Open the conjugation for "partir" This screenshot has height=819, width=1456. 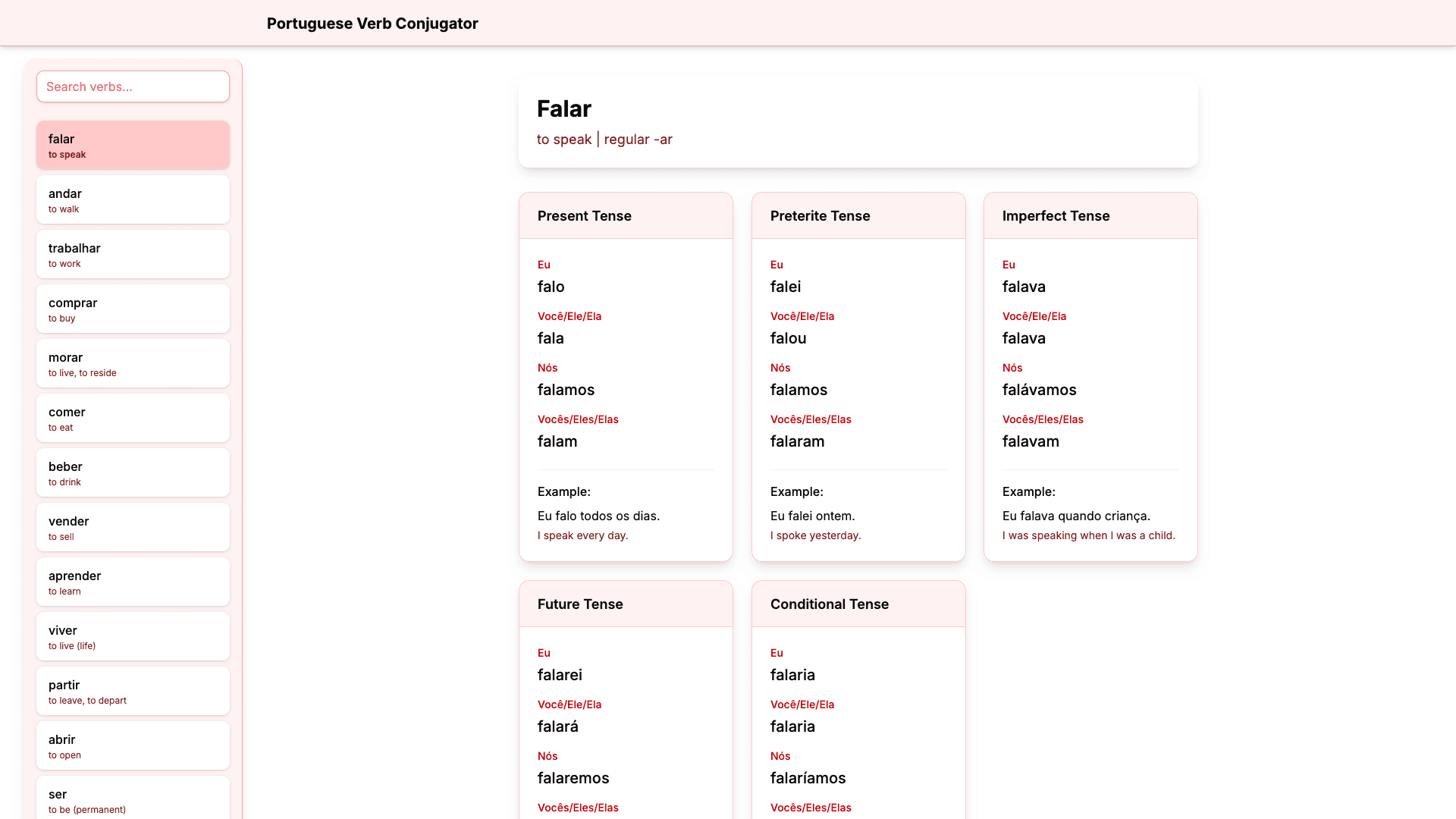[133, 691]
